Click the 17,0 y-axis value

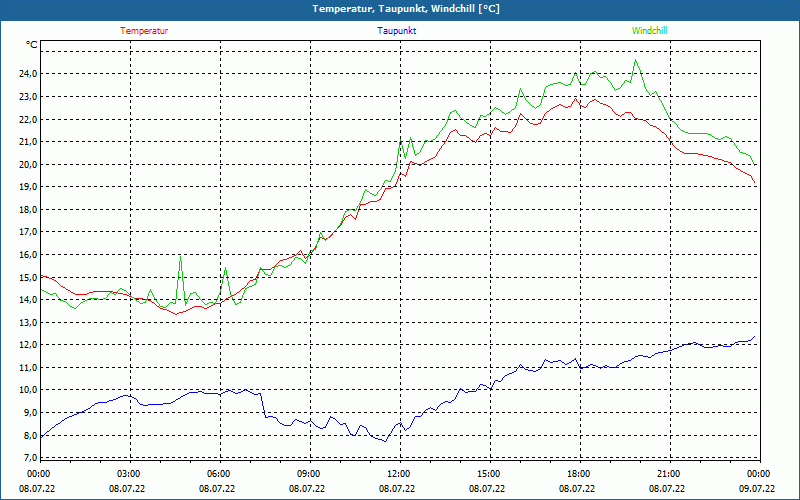click(x=28, y=232)
